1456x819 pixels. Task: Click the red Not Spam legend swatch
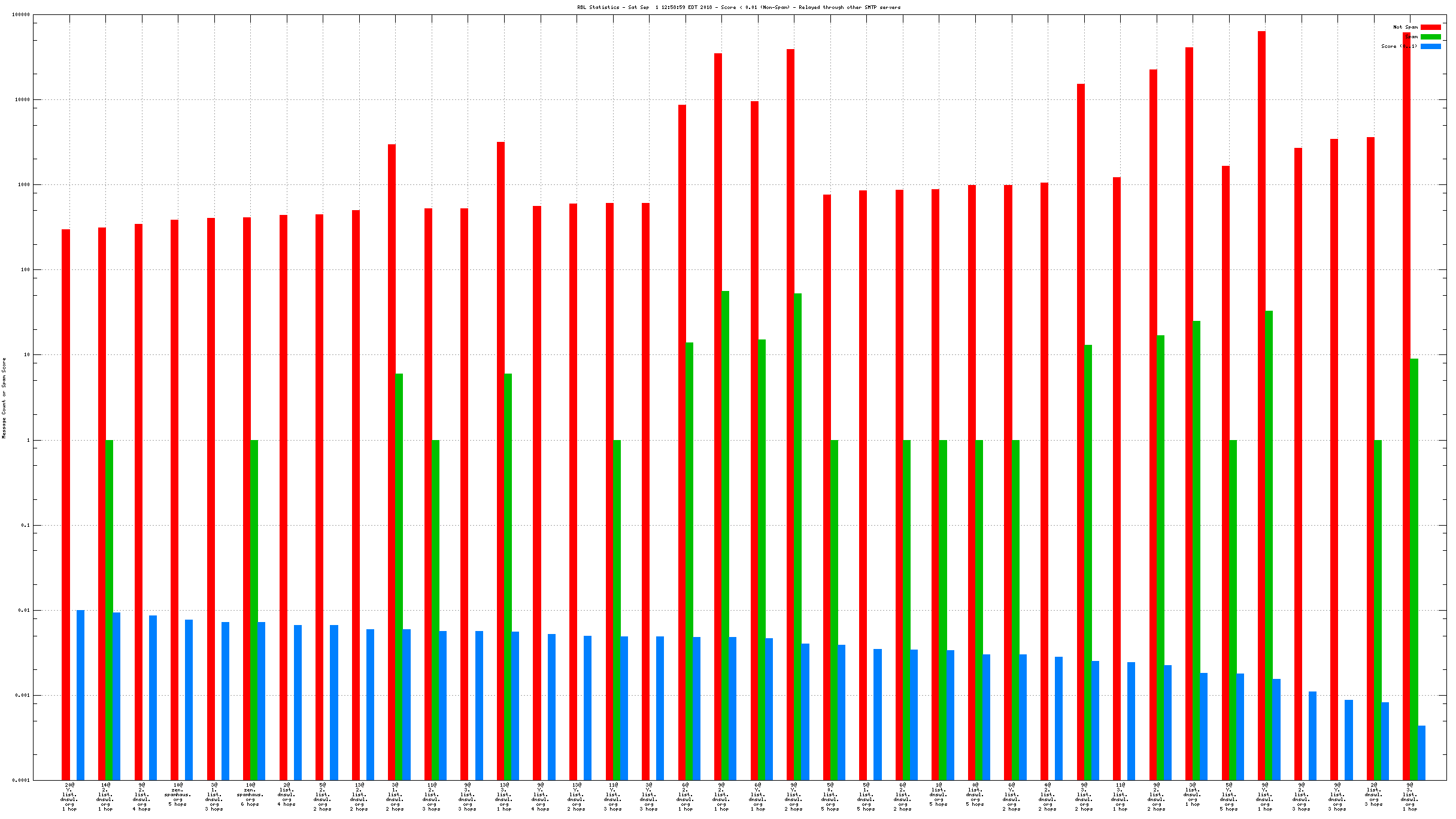pyautogui.click(x=1430, y=28)
